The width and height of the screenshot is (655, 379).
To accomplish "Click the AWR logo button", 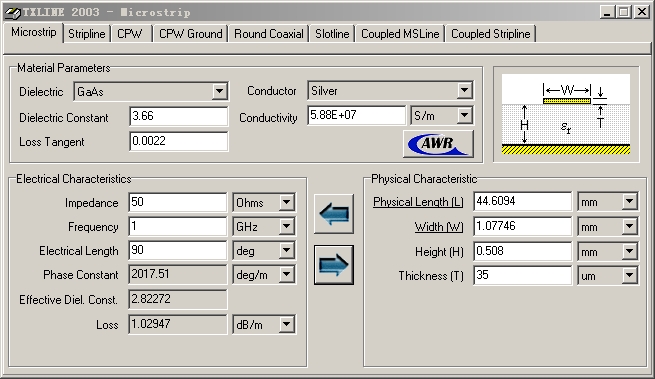I will pos(438,144).
